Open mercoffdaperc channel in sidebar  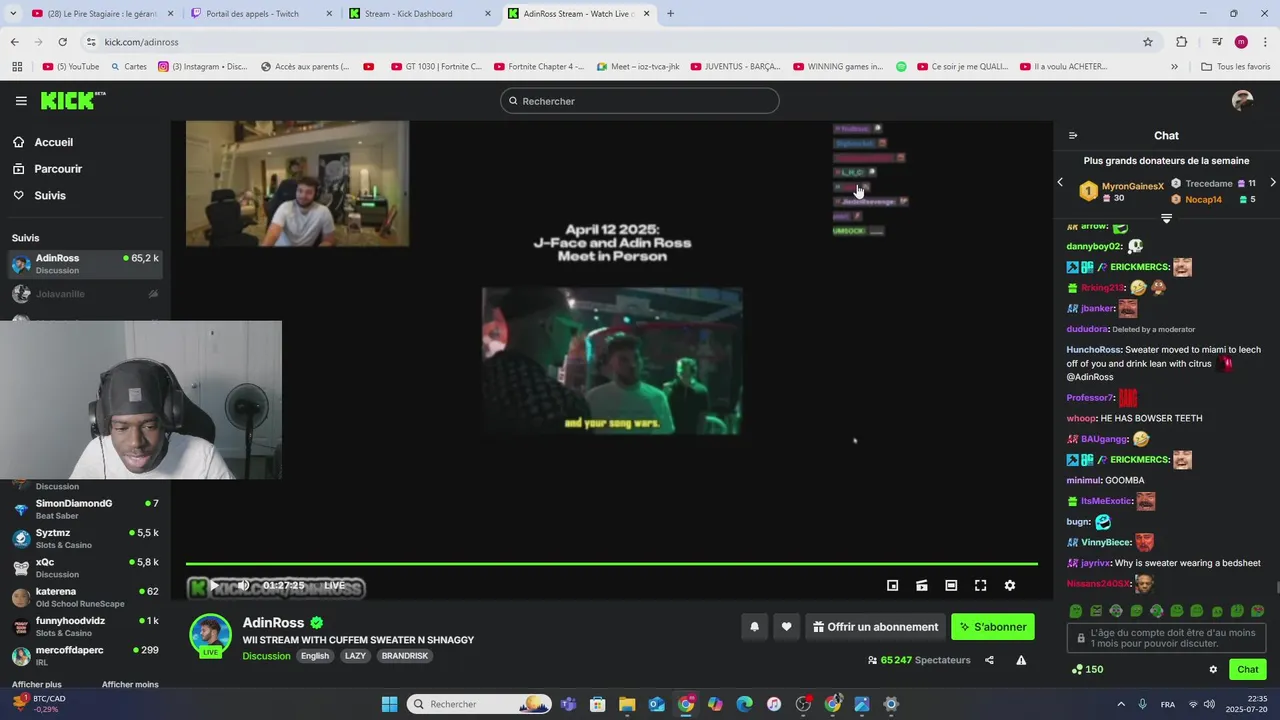click(x=85, y=655)
